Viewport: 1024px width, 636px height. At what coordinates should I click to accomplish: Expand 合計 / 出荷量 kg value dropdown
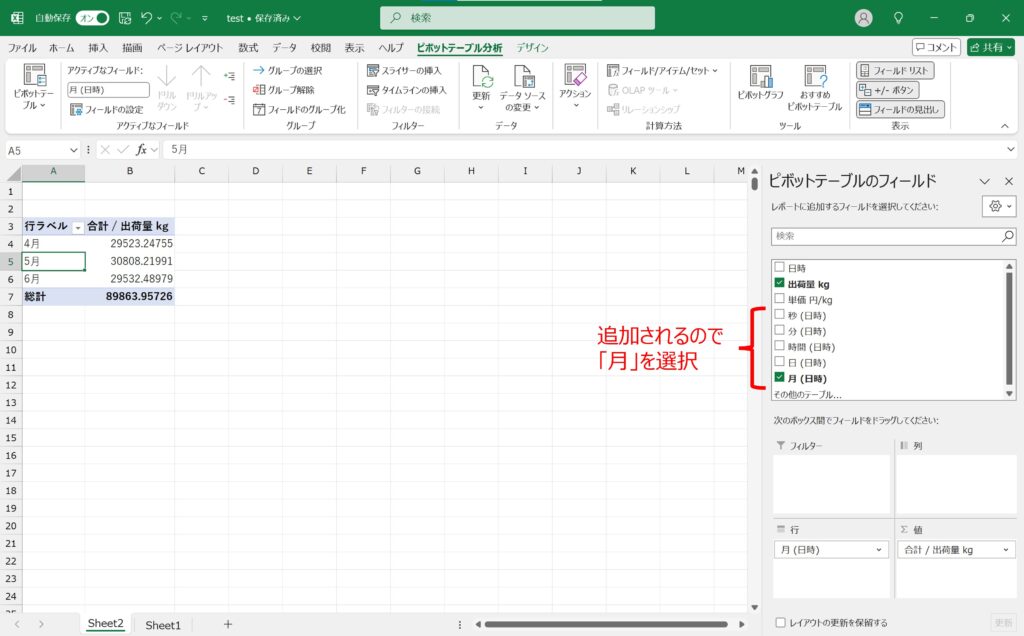1006,550
